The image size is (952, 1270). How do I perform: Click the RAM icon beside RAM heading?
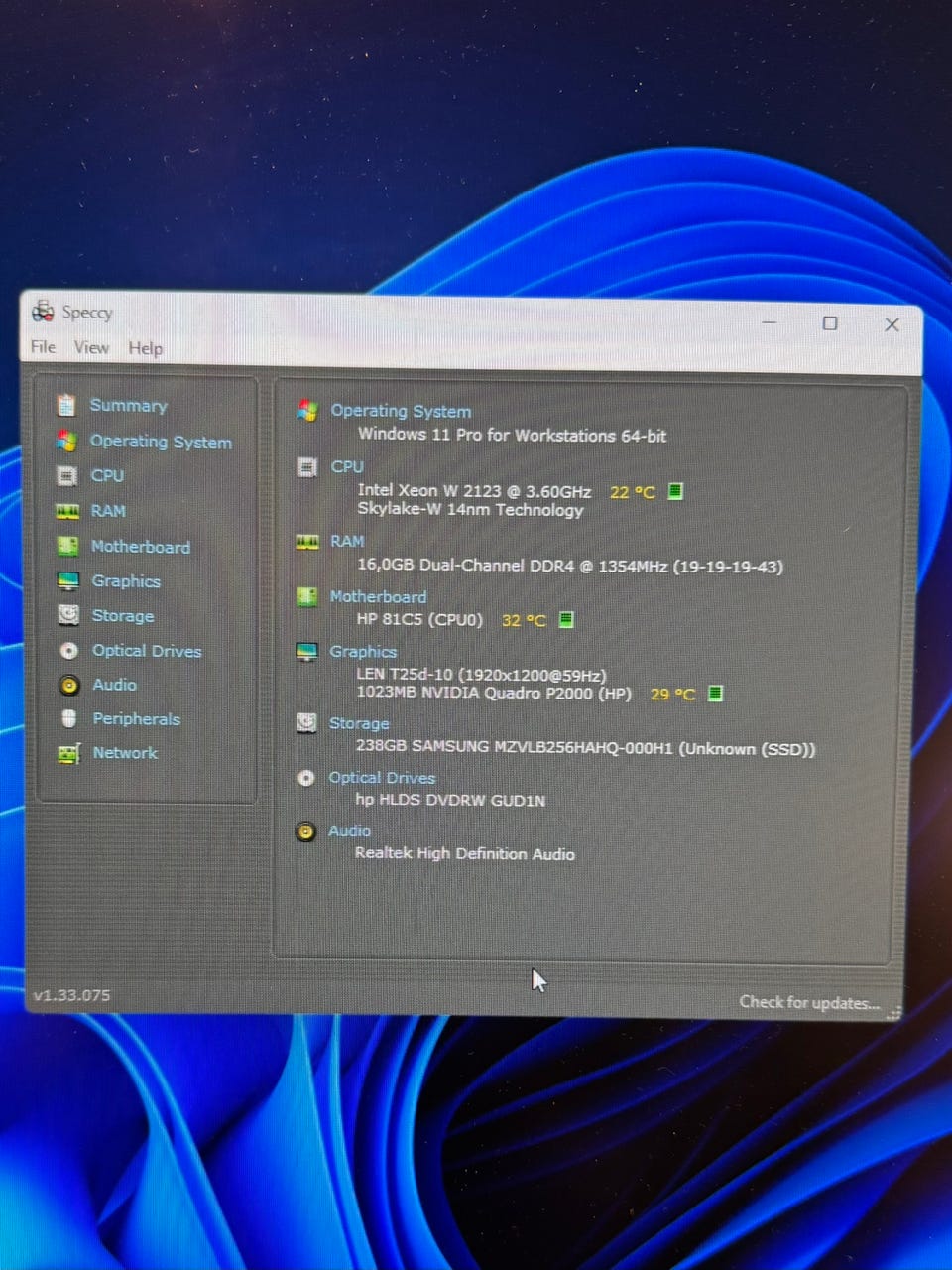pyautogui.click(x=307, y=542)
